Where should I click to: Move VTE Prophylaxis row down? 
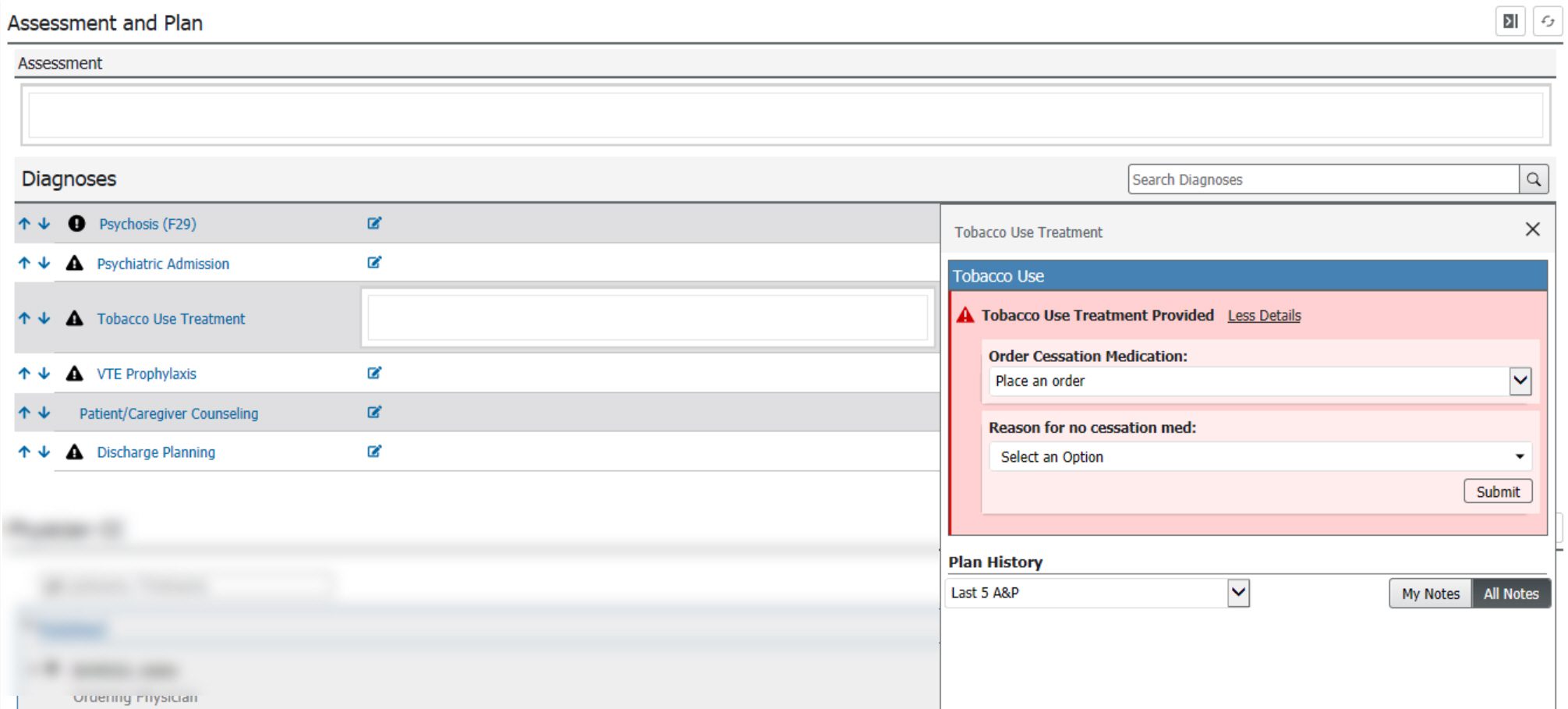point(44,374)
